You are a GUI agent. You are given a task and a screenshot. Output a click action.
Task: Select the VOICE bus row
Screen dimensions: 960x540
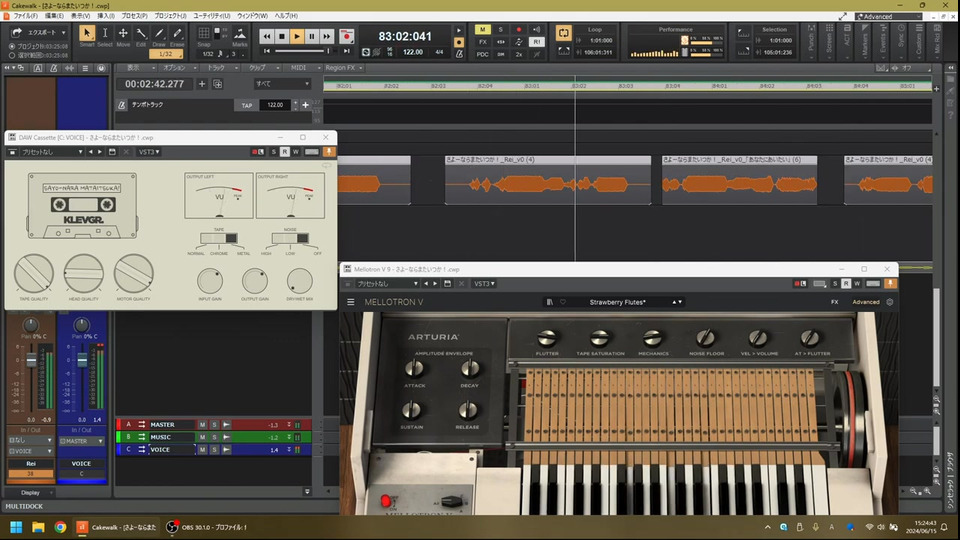click(x=214, y=449)
